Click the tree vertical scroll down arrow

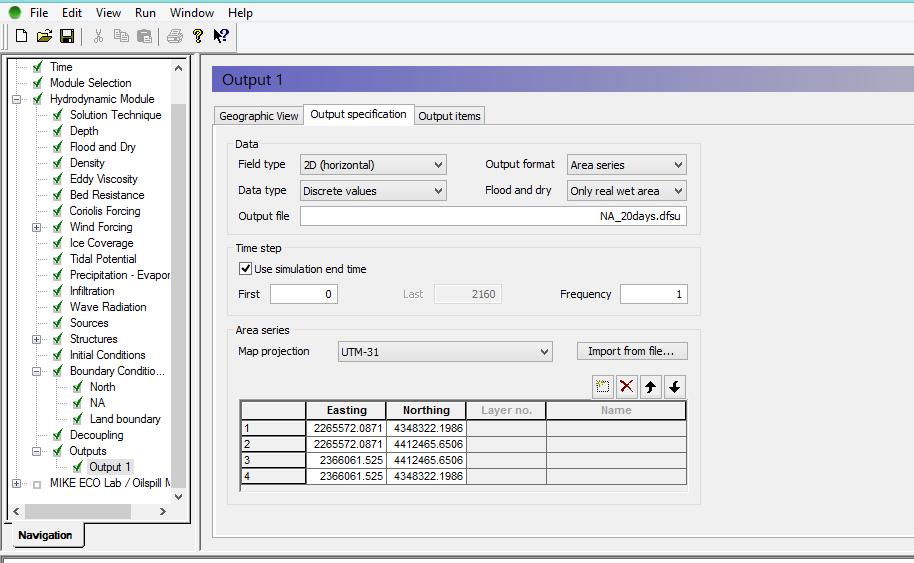click(x=178, y=497)
